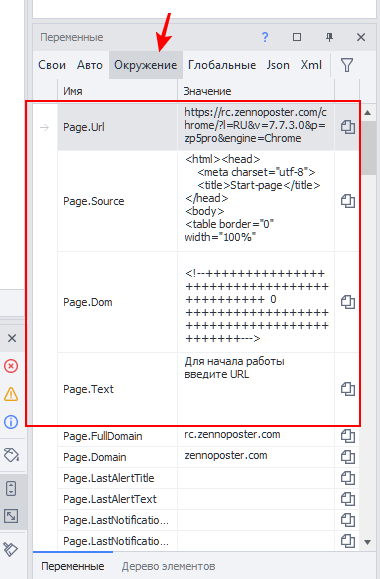Copy the Page.Domain value
Viewport: 380px width, 579px height.
[348, 457]
